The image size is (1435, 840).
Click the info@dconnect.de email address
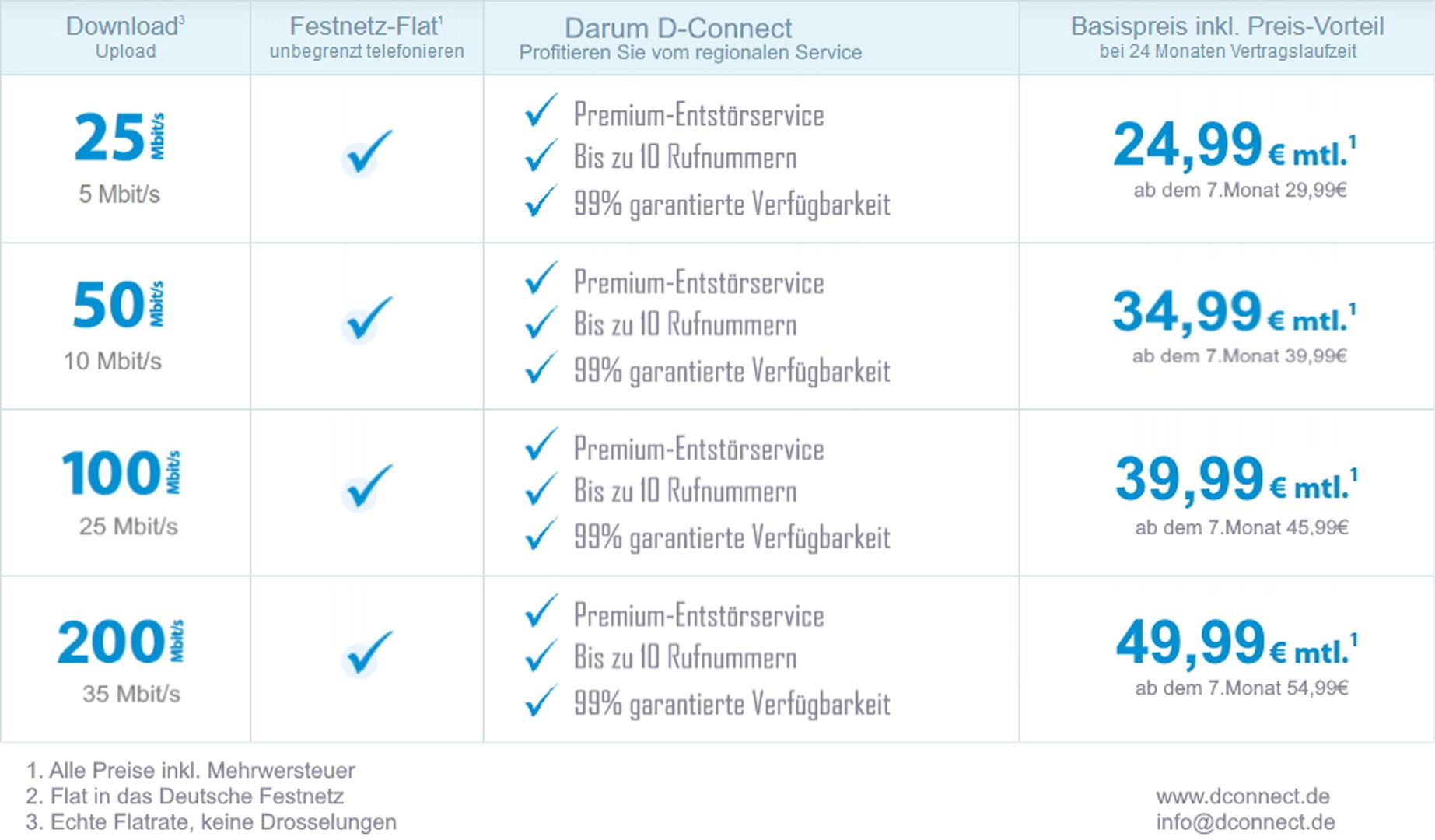click(1244, 822)
